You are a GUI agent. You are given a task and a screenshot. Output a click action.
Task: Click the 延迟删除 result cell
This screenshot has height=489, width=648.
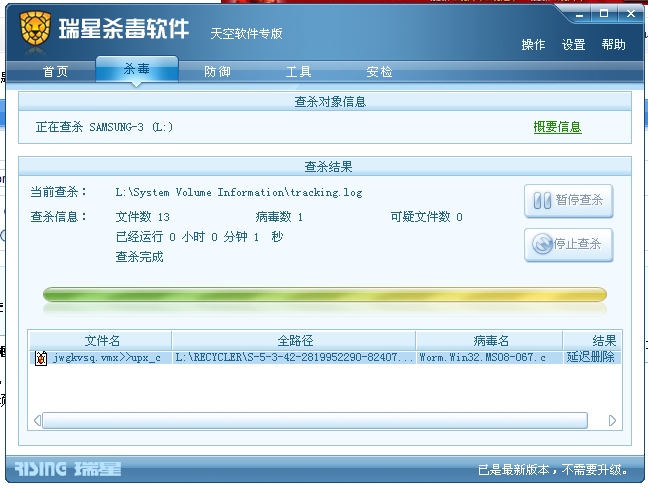pyautogui.click(x=590, y=358)
